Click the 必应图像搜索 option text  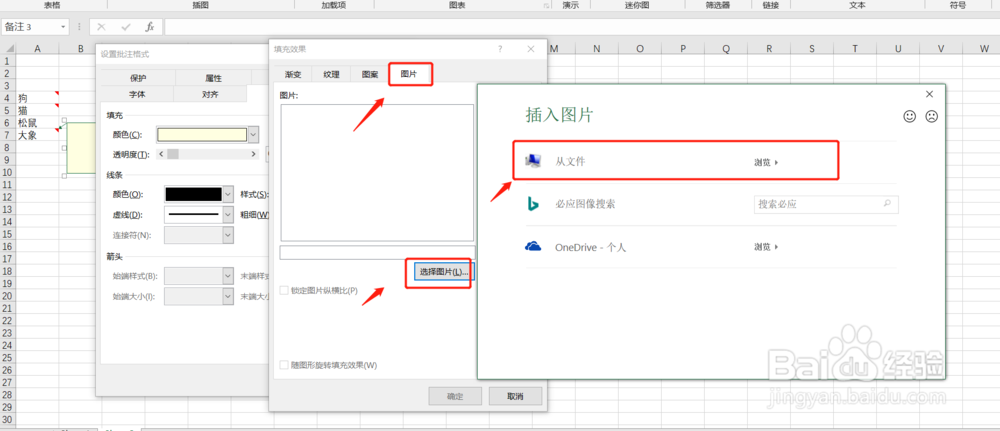click(x=585, y=204)
